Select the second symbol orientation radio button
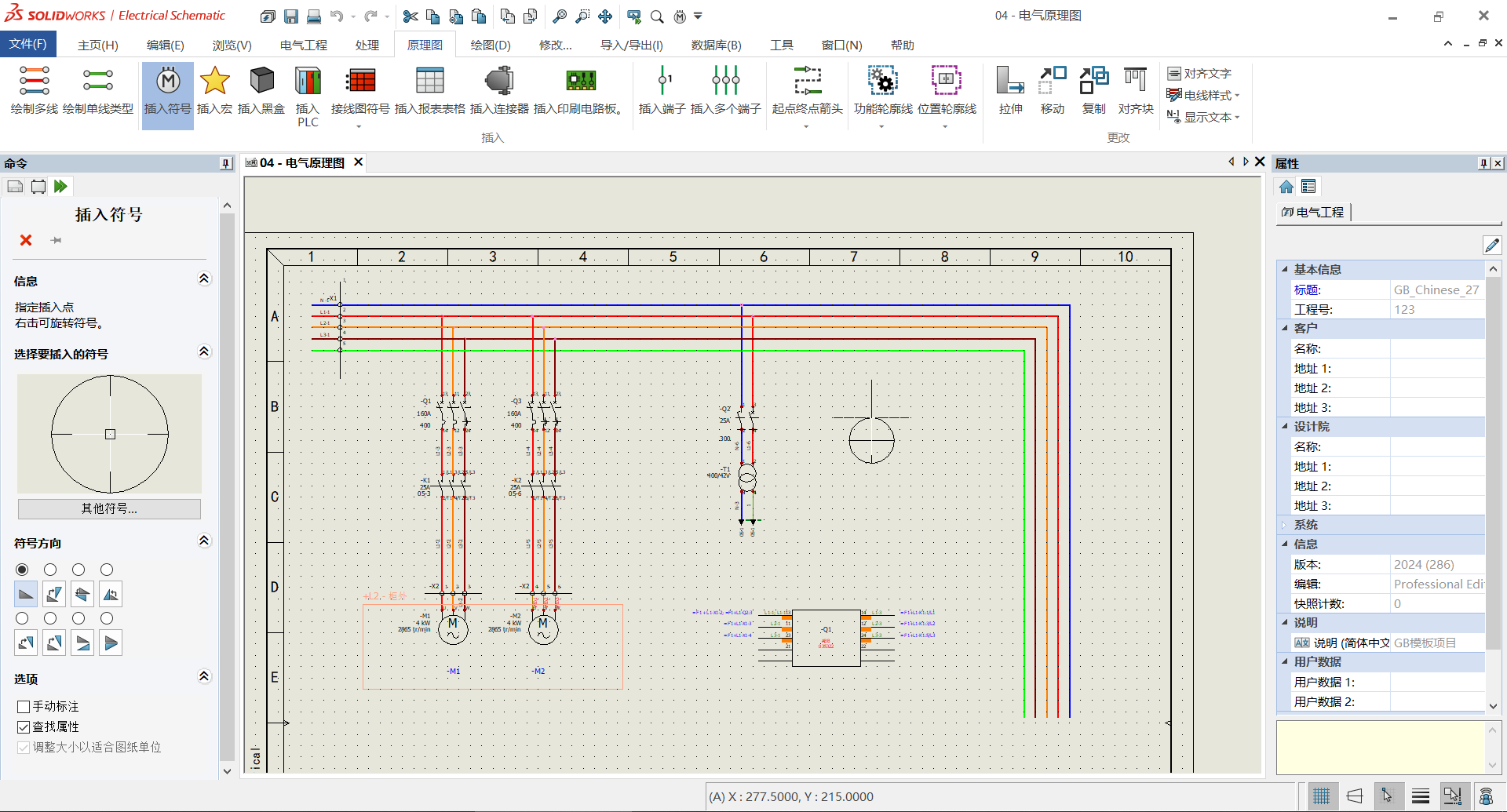 [50, 570]
